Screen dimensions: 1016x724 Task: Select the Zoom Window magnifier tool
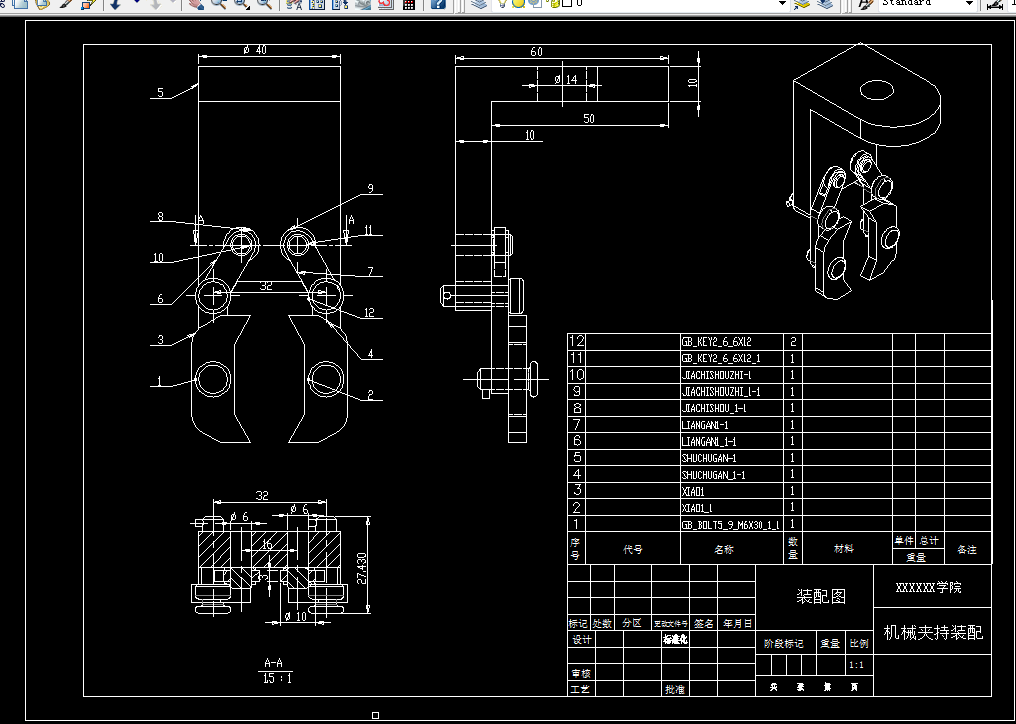(240, 4)
